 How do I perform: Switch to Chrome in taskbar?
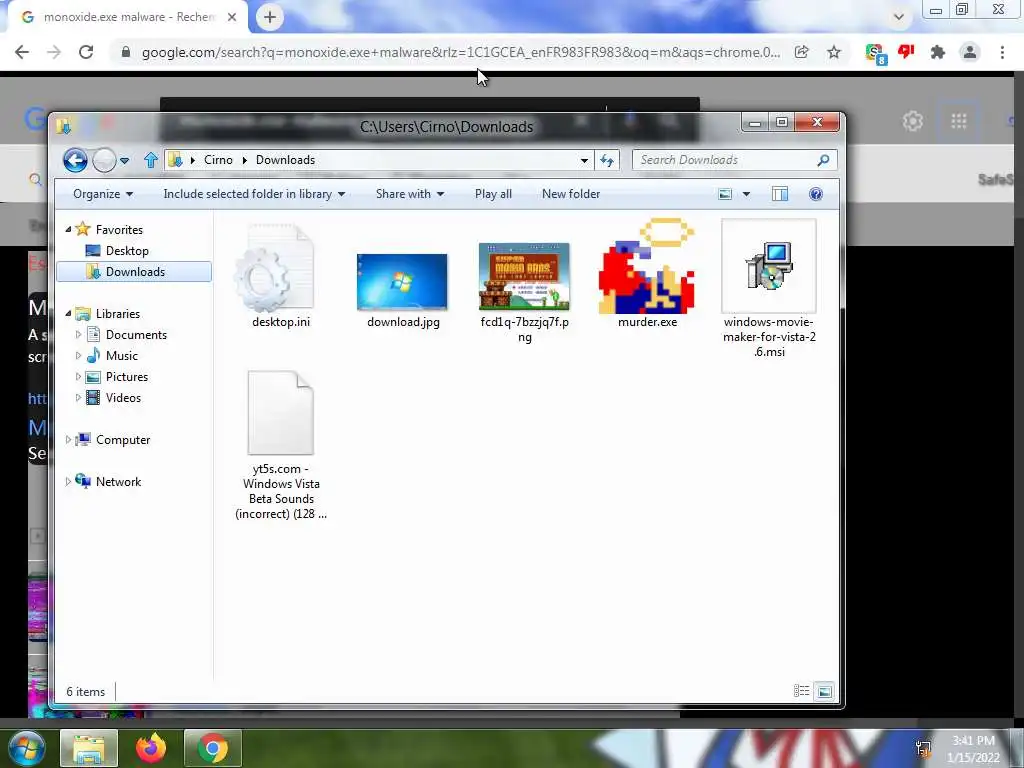tap(213, 748)
